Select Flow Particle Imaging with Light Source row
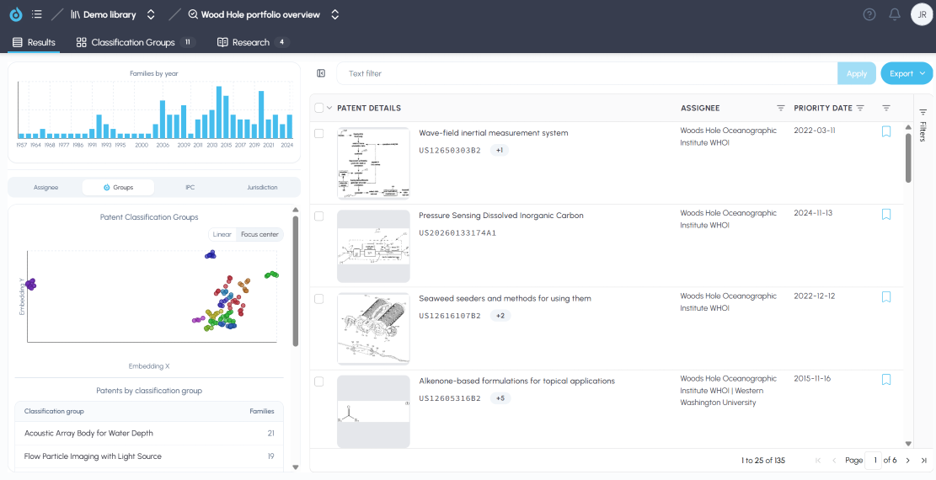This screenshot has height=480, width=936. pos(149,456)
